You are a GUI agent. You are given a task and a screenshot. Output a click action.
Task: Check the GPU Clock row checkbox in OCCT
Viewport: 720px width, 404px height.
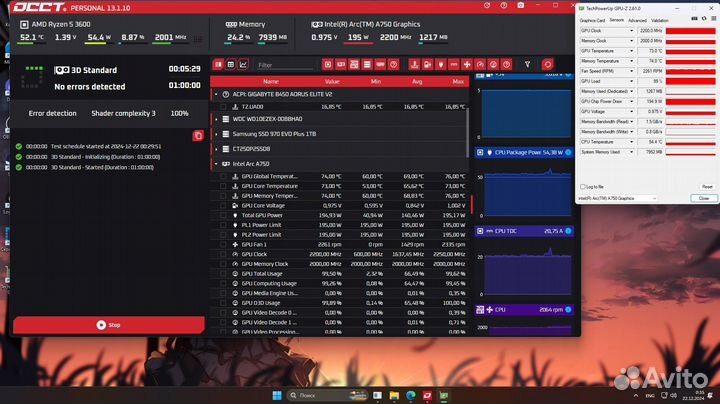click(223, 254)
